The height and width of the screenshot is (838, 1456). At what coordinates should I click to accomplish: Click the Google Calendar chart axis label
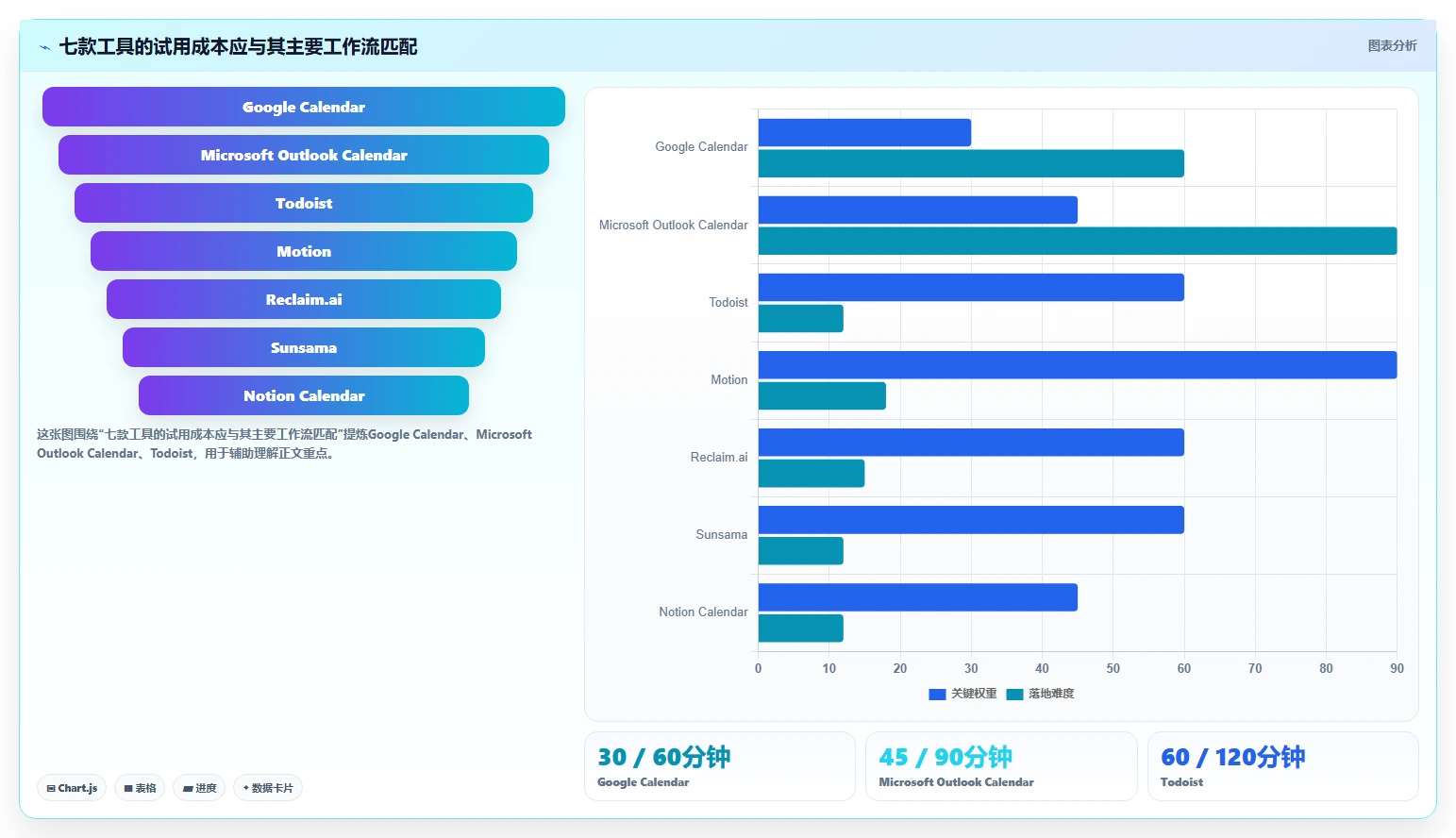(701, 147)
